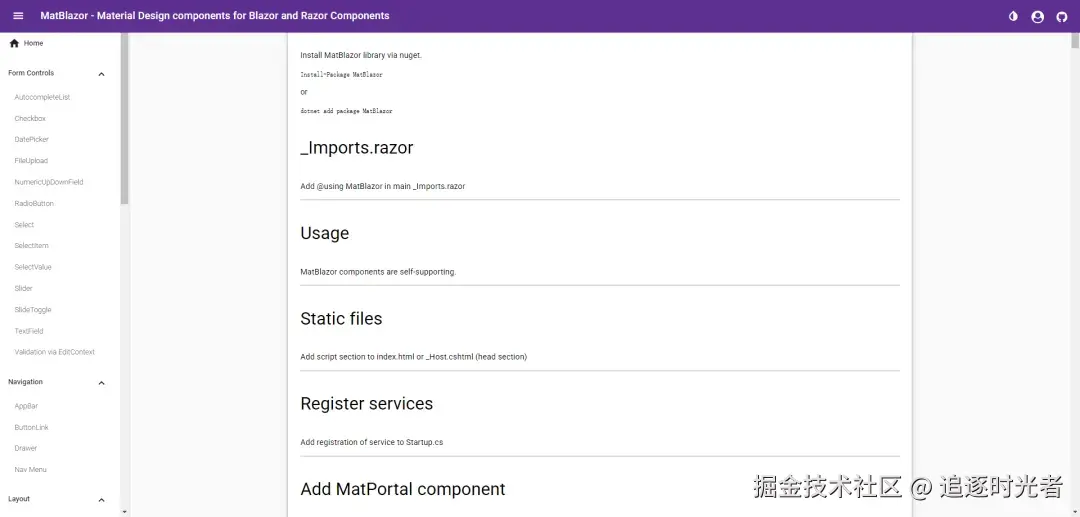The image size is (1080, 517).
Task: Open the TextField component page
Action: [x=29, y=331]
